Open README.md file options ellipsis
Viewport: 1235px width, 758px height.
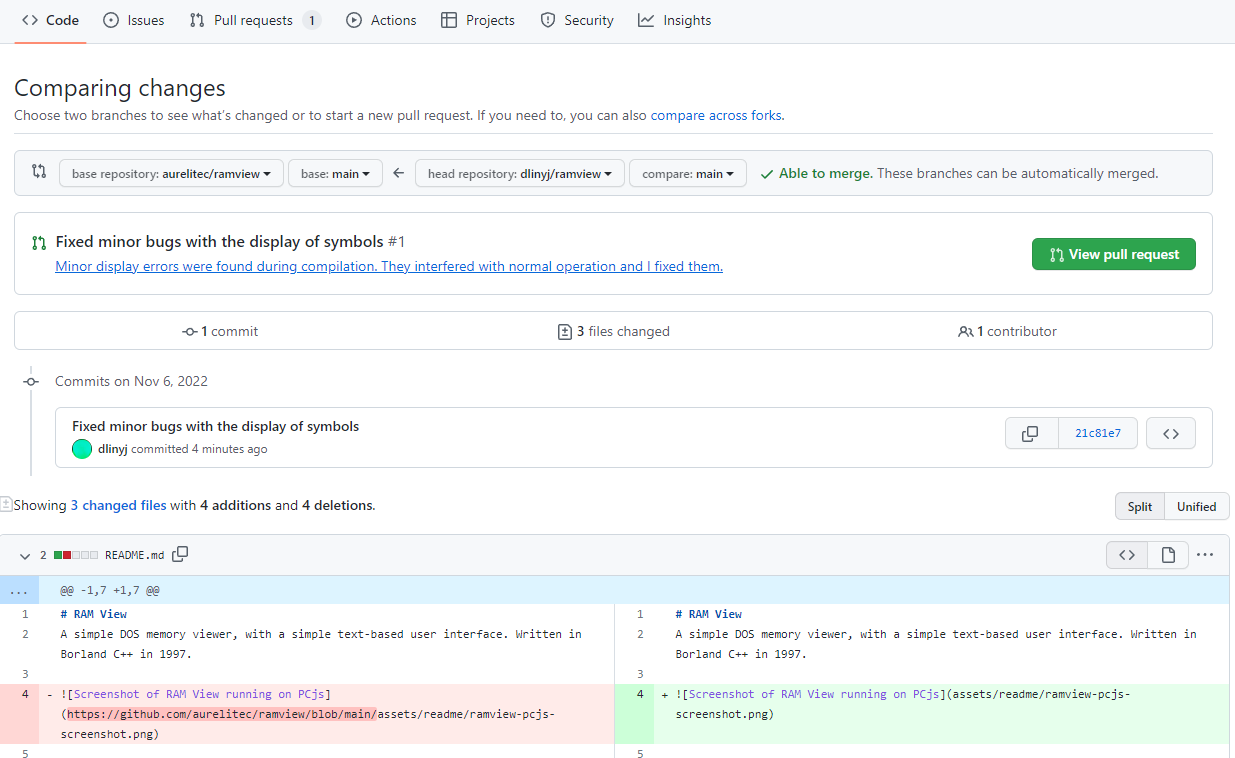(x=1205, y=555)
